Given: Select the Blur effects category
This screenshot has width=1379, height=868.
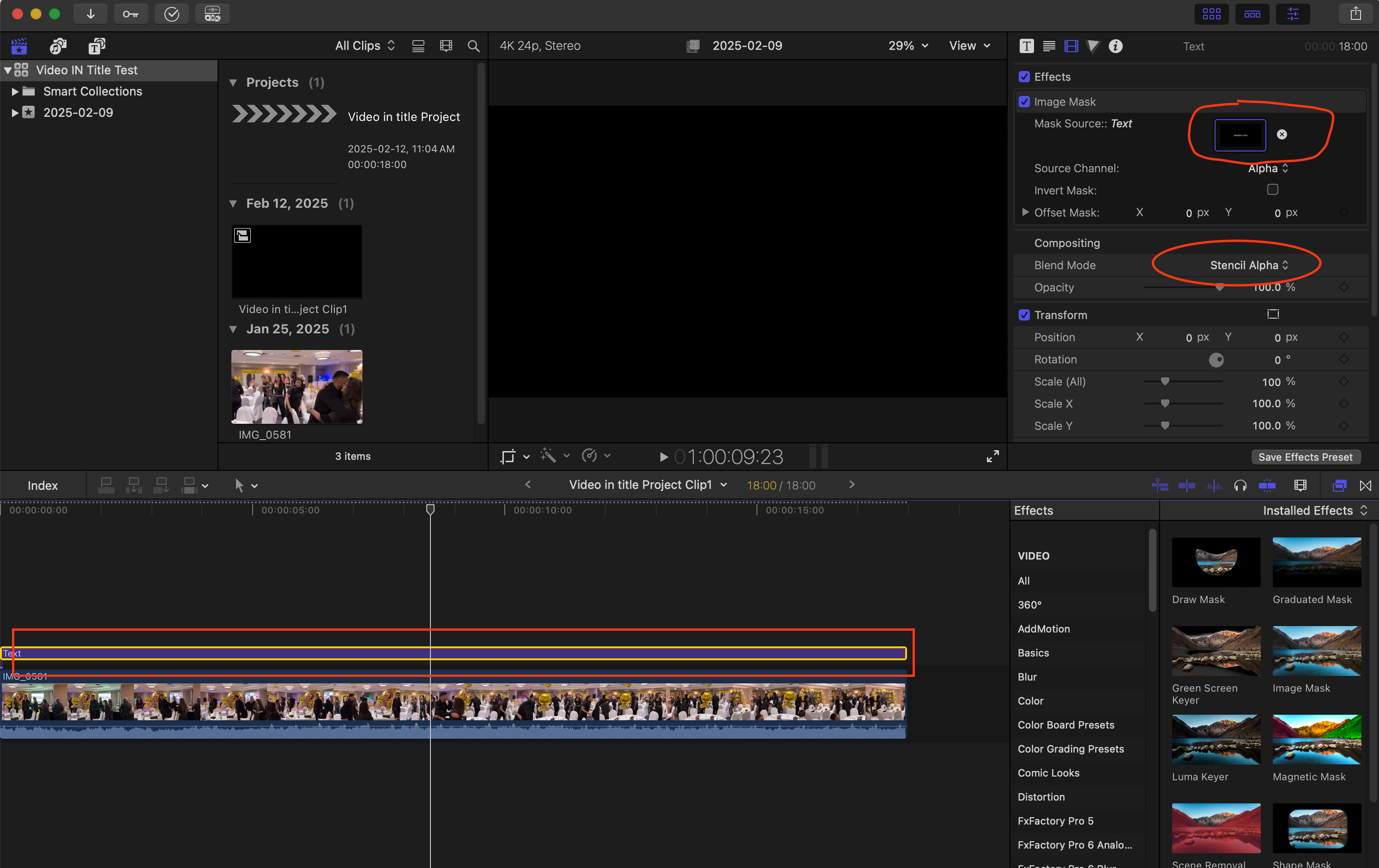Looking at the screenshot, I should 1027,677.
